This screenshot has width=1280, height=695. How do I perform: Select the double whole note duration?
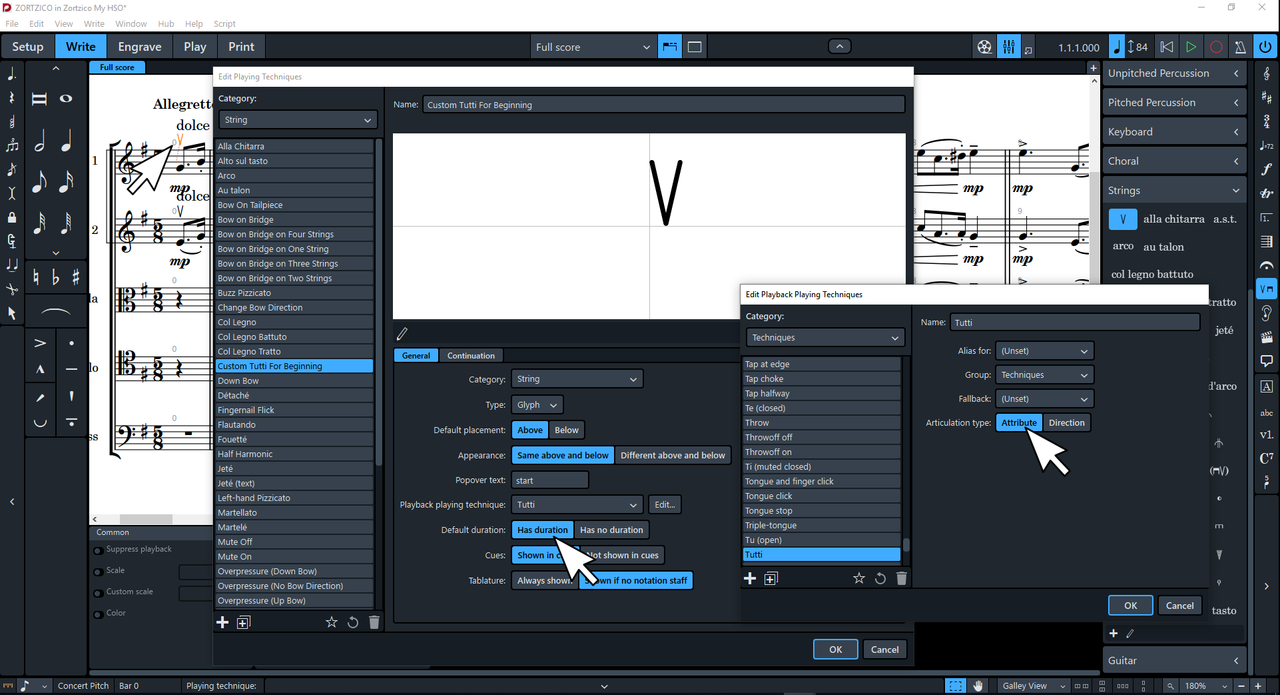(39, 99)
